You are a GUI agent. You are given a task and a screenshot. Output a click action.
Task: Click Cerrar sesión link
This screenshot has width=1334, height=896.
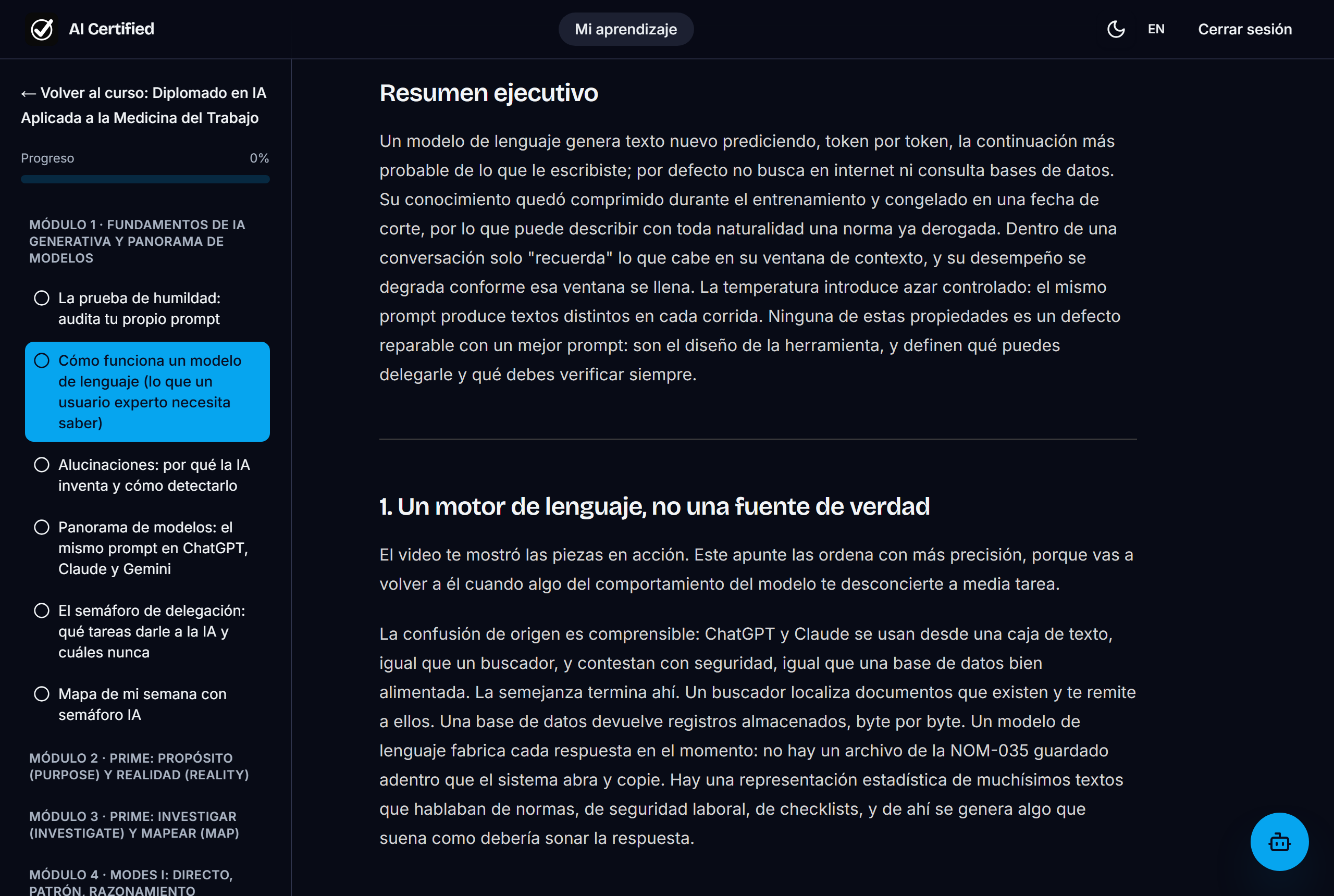click(x=1245, y=29)
